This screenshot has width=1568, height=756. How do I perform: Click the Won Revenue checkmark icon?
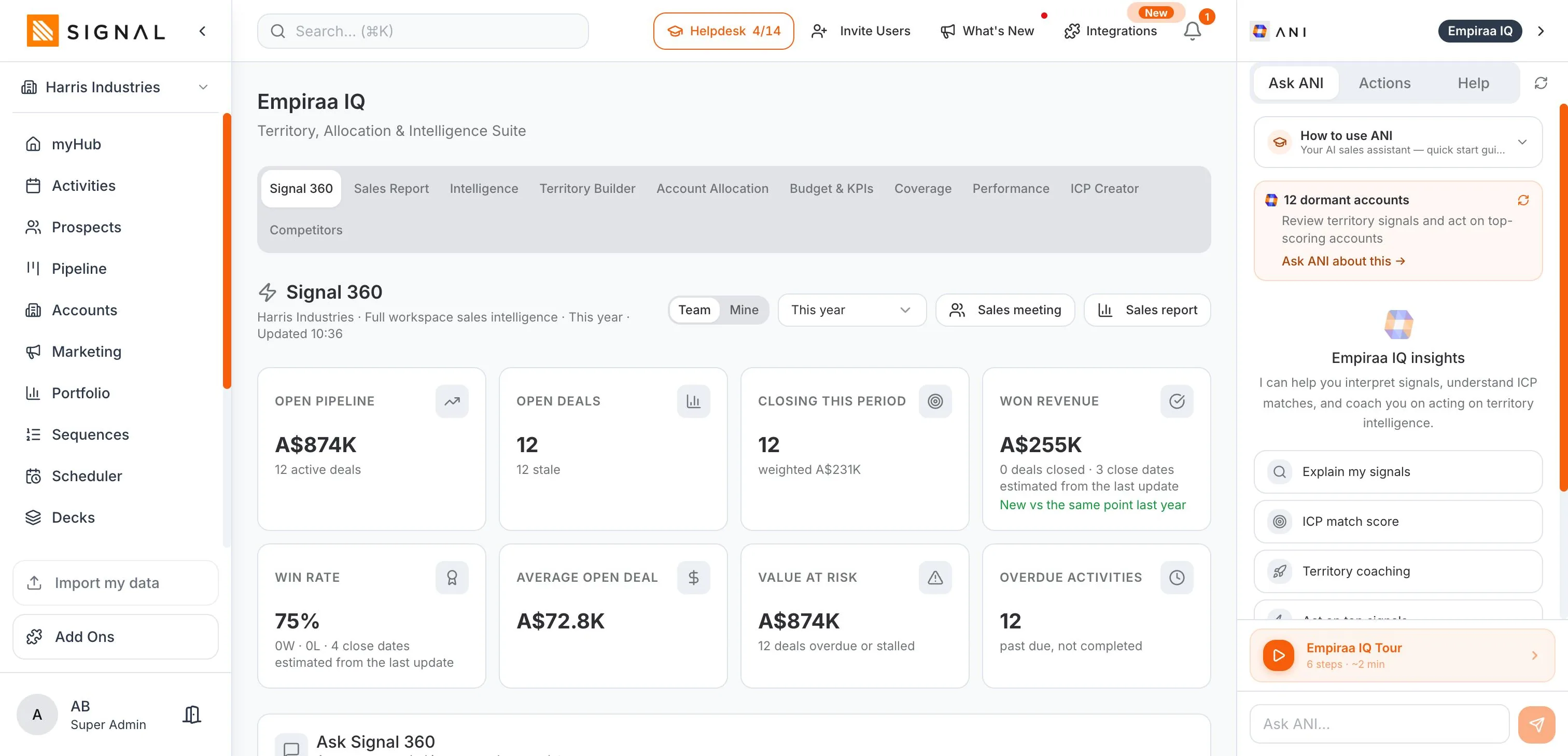tap(1177, 401)
